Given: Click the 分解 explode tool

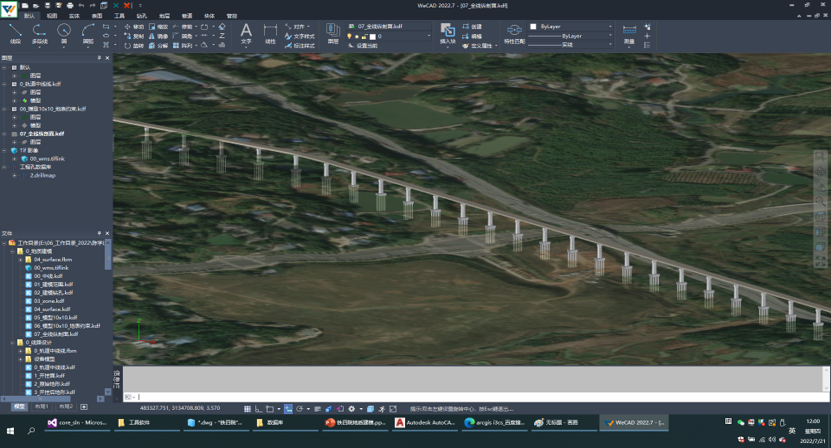Looking at the screenshot, I should [x=158, y=46].
